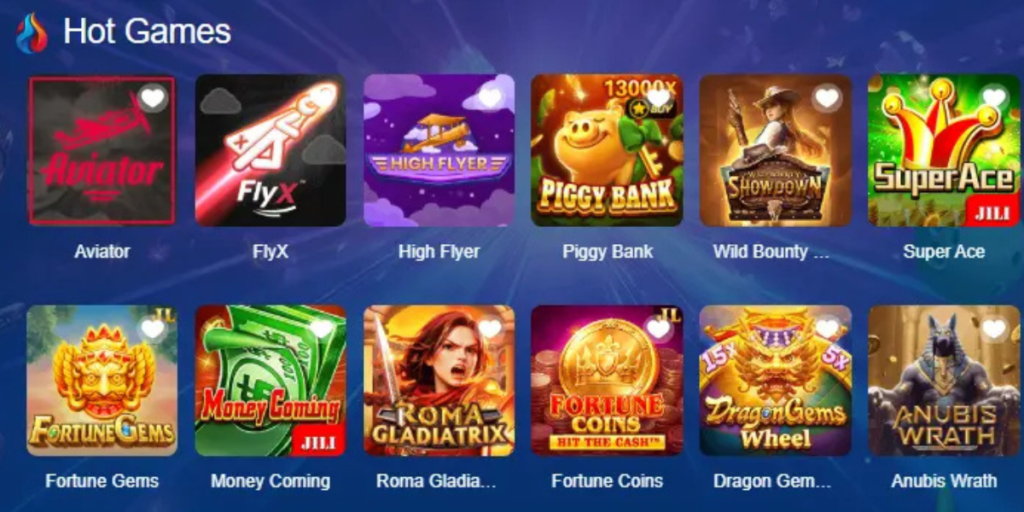Select the Aviator red plane thumbnail
This screenshot has height=512, width=1024.
tap(102, 150)
